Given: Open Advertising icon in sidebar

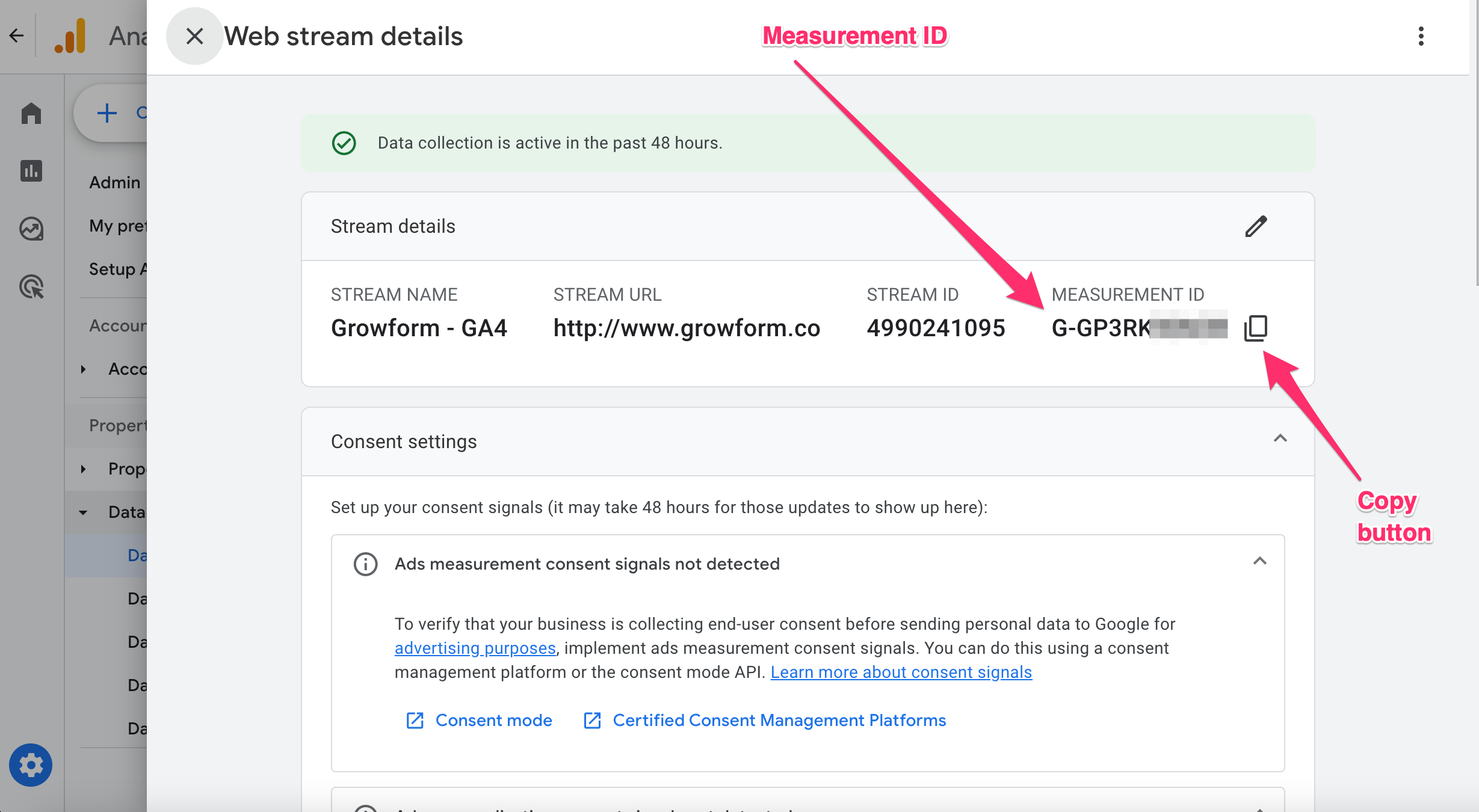Looking at the screenshot, I should (x=31, y=286).
